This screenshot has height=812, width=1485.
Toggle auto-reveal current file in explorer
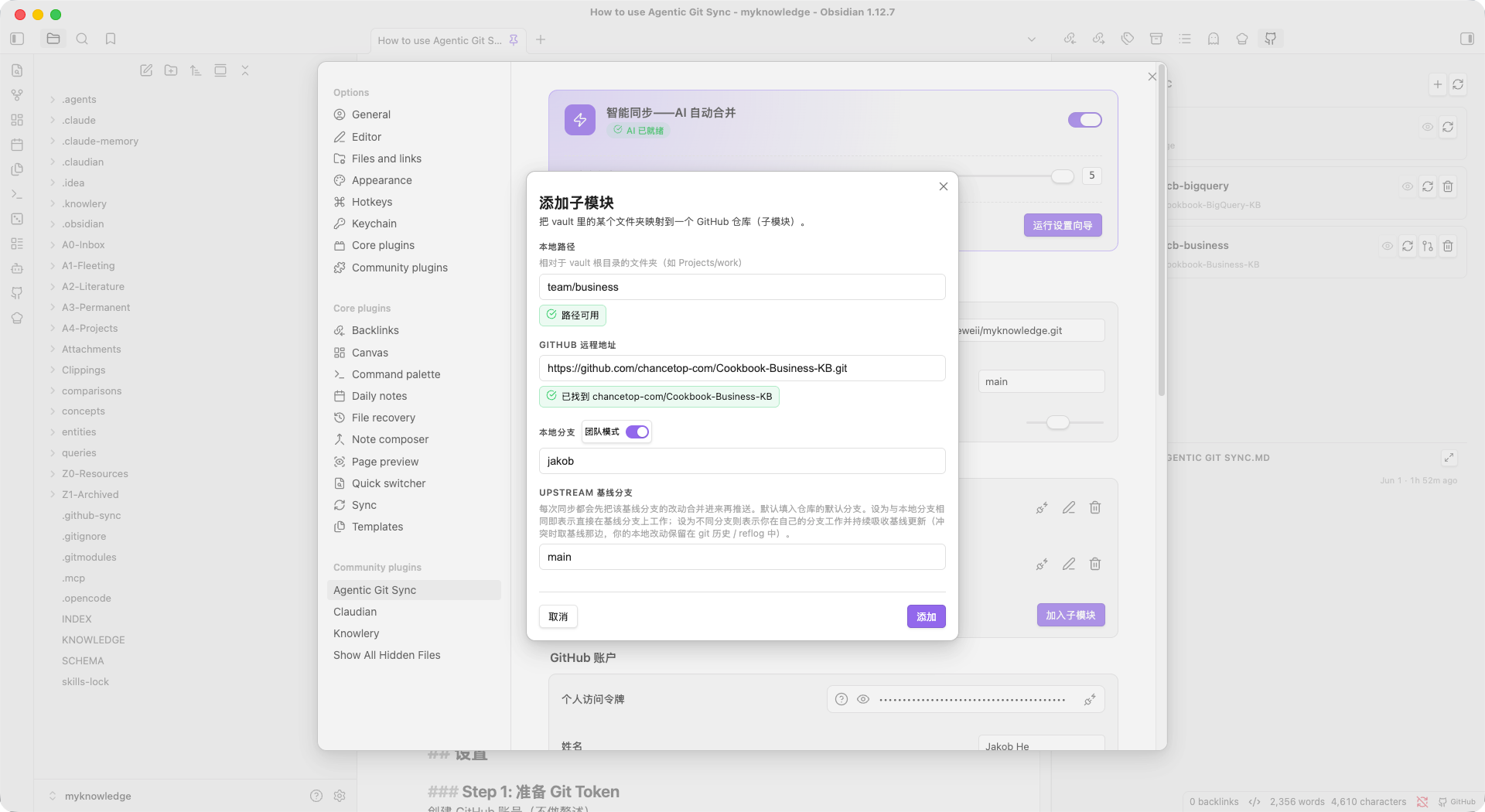point(220,70)
